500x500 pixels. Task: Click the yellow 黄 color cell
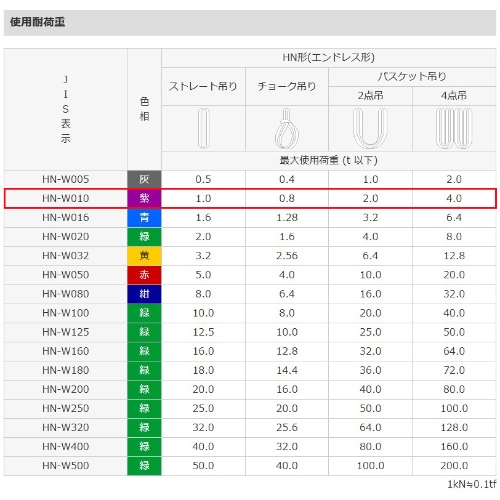144,256
